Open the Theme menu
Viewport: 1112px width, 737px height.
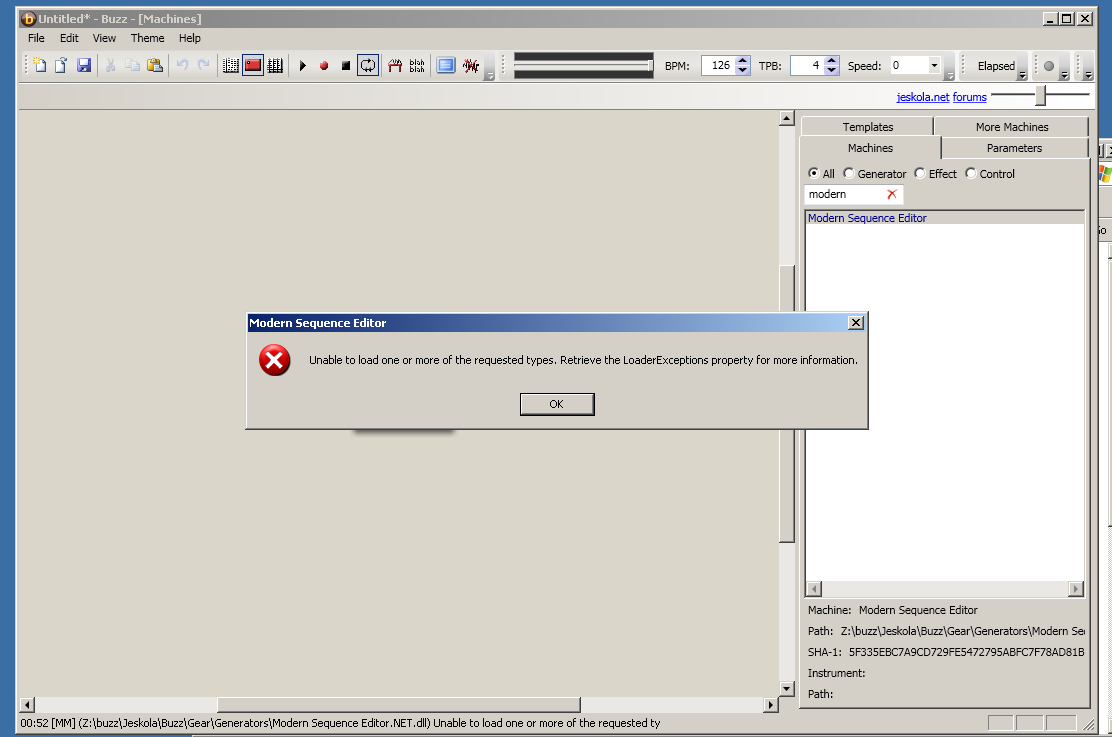pos(148,38)
